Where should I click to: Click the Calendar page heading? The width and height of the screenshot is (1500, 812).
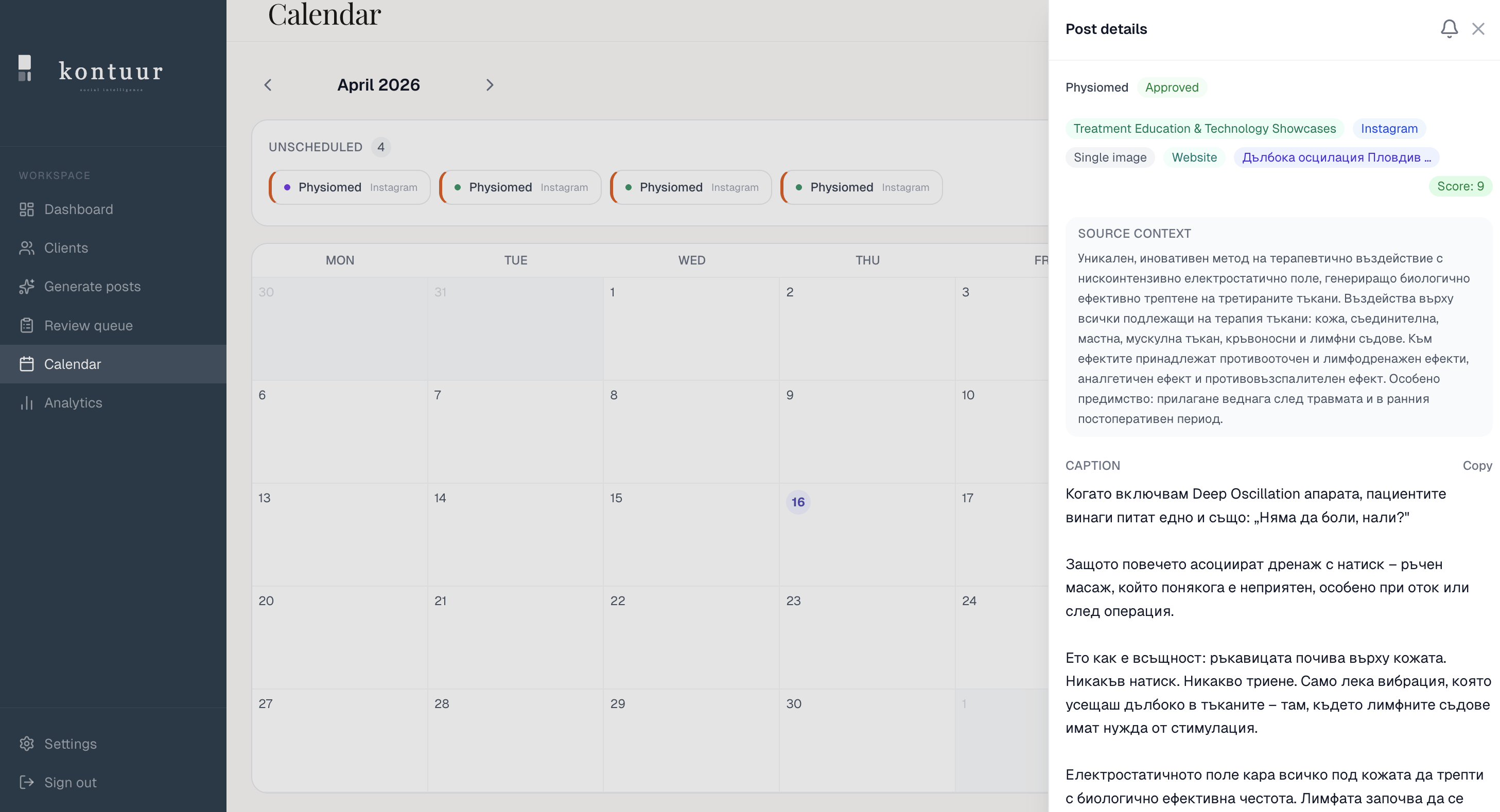(324, 14)
